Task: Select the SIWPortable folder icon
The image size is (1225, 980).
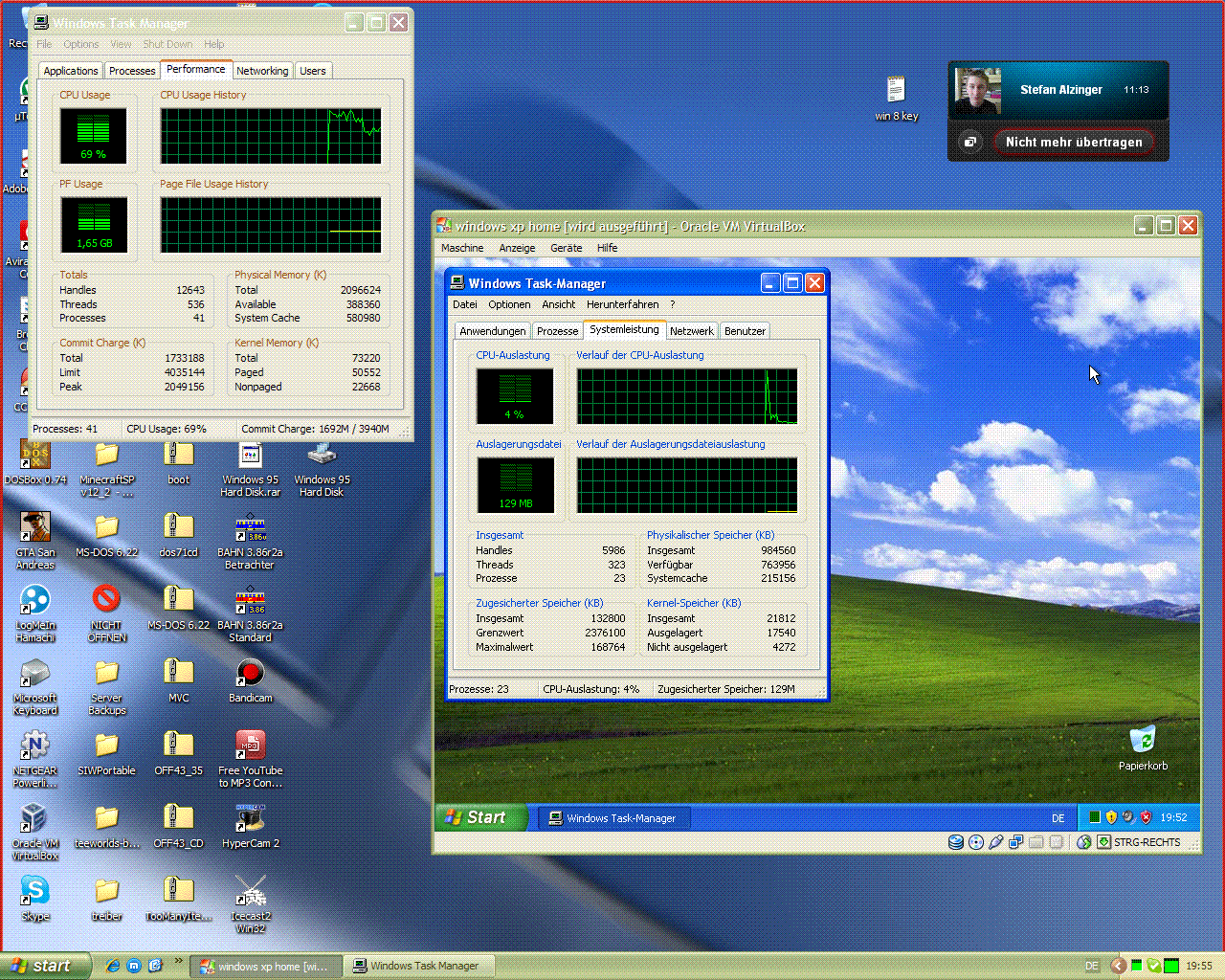Action: 107,746
